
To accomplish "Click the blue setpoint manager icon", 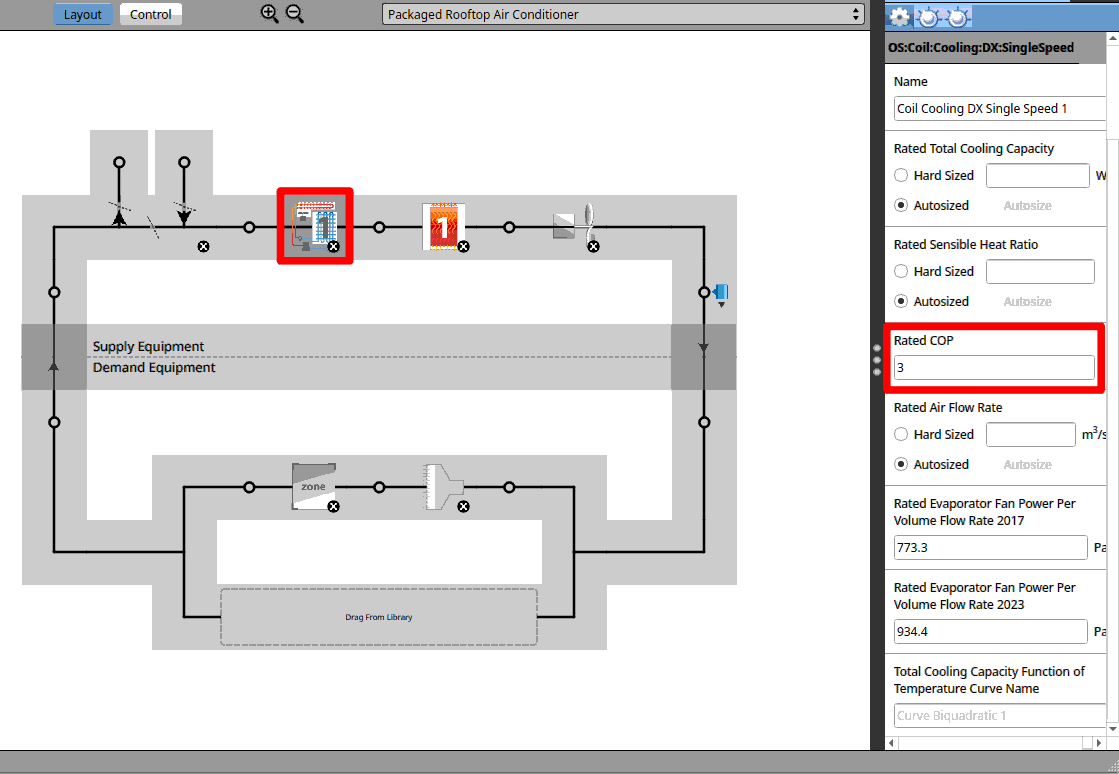I will coord(720,292).
